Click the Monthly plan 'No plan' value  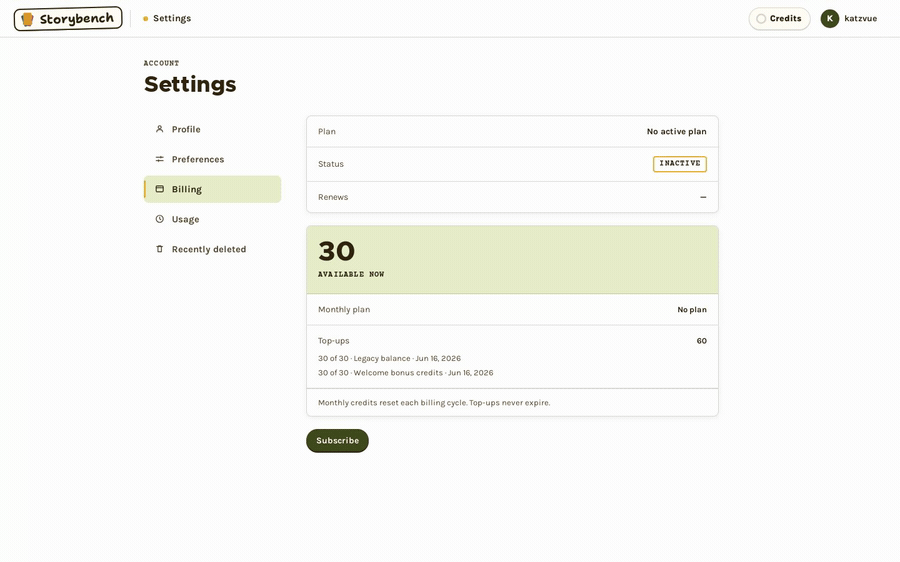[x=692, y=309]
